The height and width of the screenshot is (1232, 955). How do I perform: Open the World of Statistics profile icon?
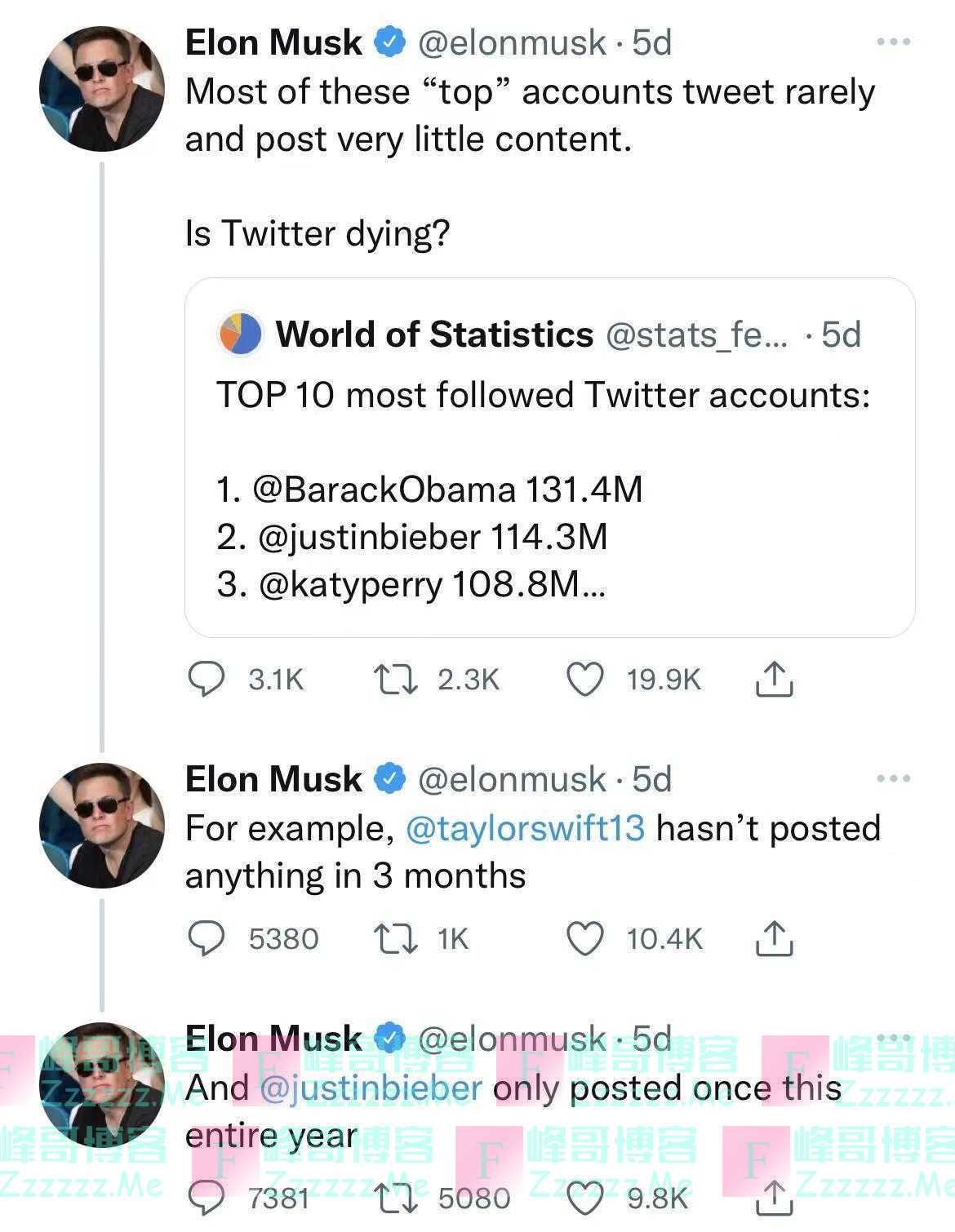click(240, 335)
